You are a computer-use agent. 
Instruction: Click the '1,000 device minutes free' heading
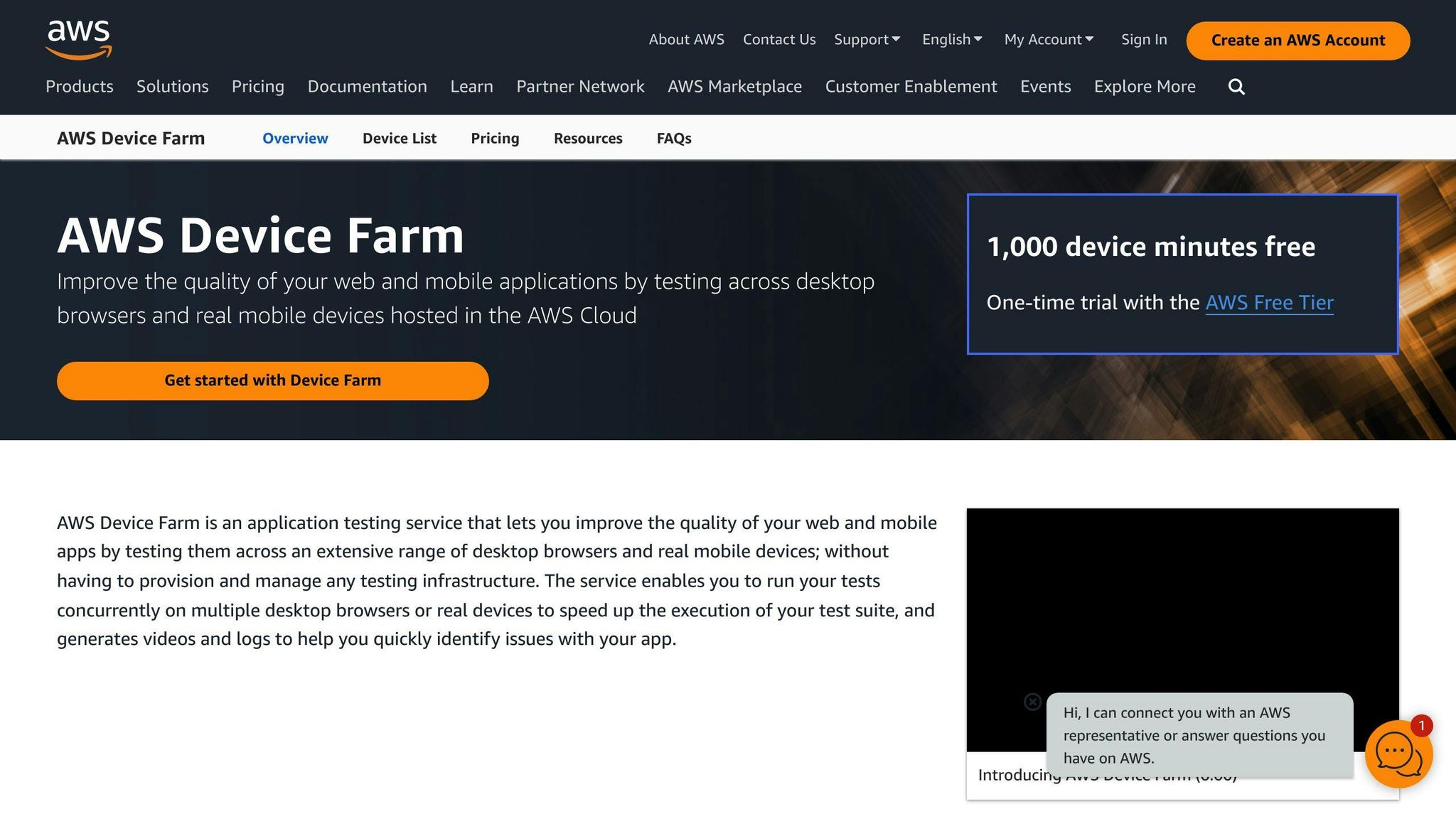click(x=1151, y=247)
